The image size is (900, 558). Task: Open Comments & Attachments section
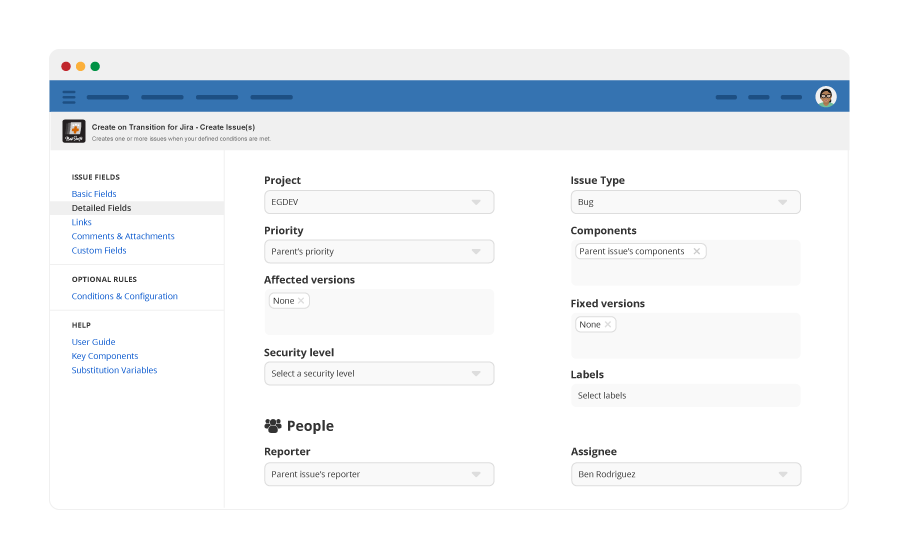coord(123,236)
